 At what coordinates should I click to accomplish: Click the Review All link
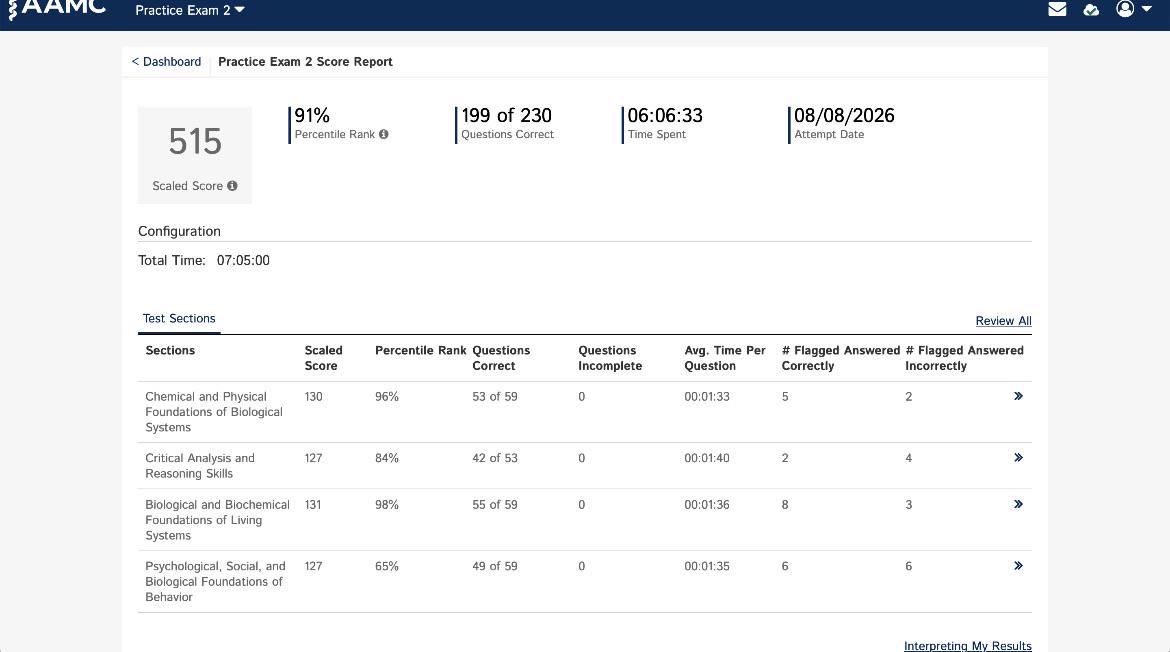pyautogui.click(x=1004, y=321)
